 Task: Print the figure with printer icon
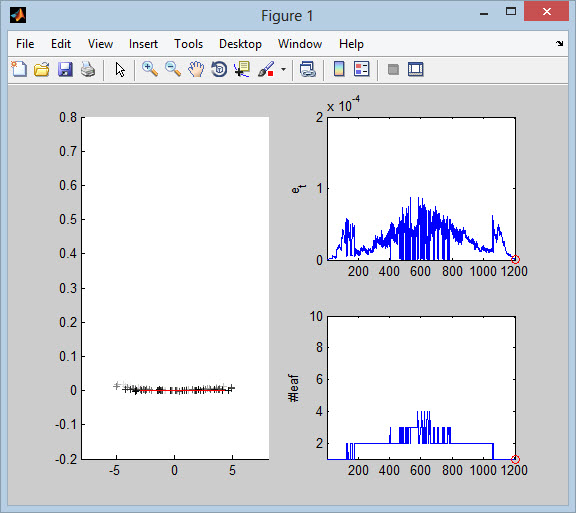tap(88, 69)
